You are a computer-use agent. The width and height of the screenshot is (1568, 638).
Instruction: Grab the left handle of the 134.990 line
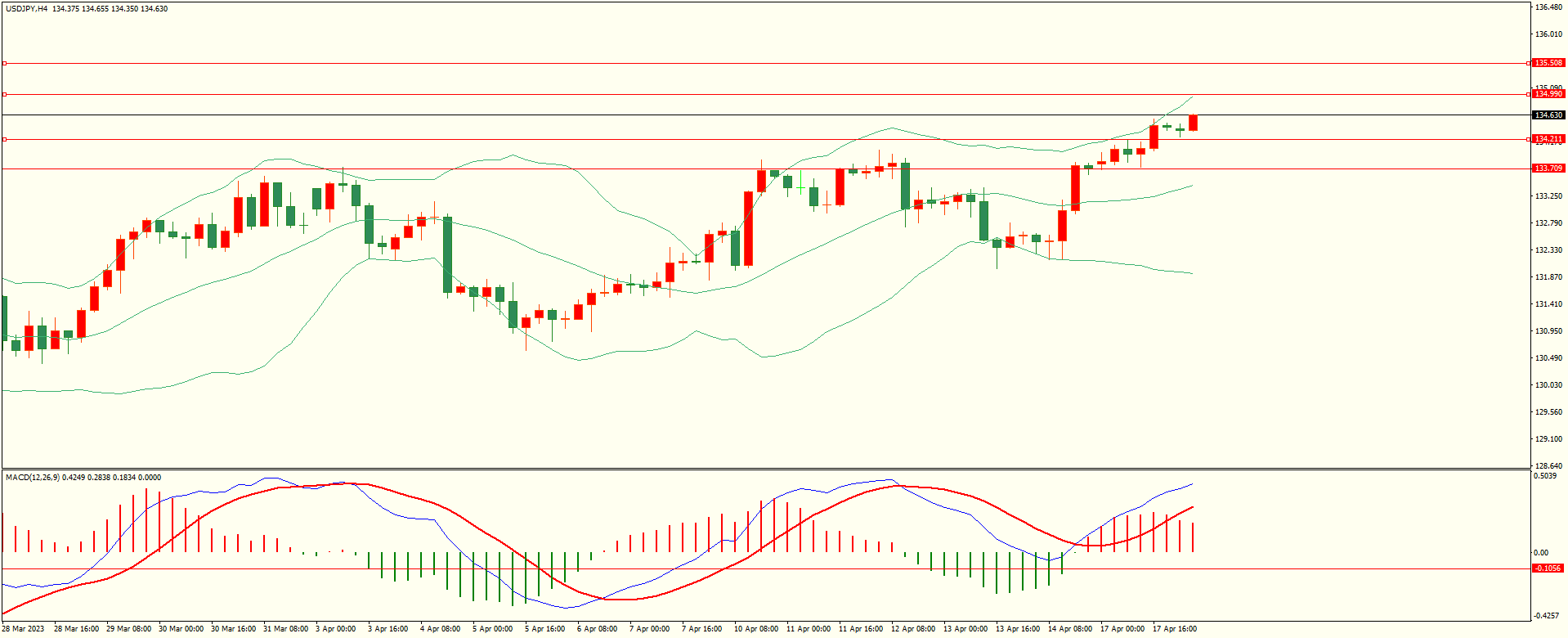tap(4, 94)
